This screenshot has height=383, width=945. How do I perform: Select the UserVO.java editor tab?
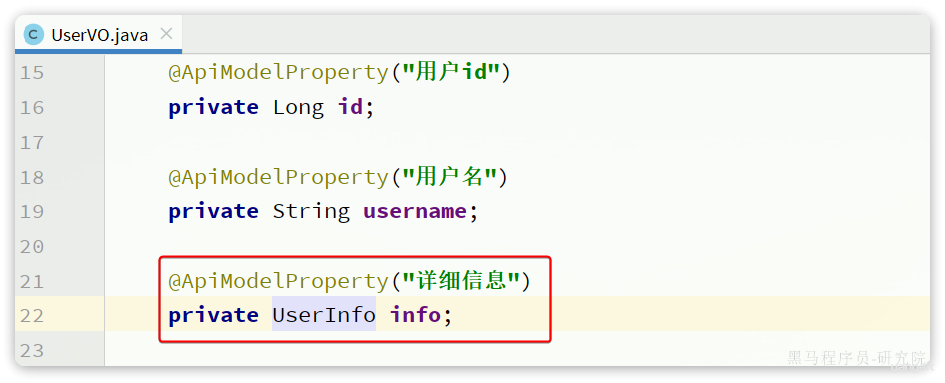[99, 35]
